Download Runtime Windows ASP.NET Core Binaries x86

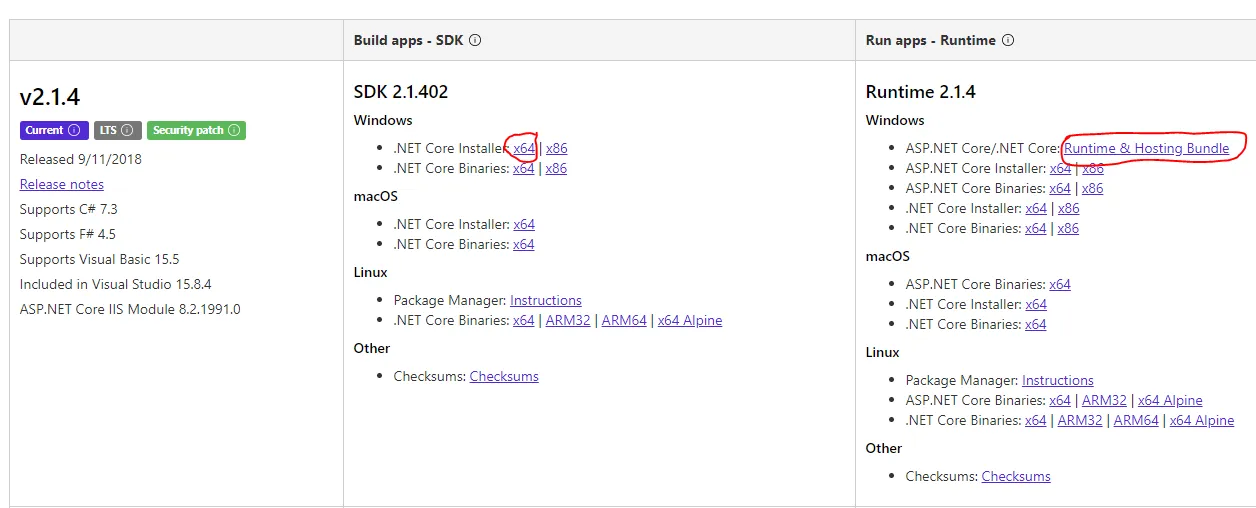(x=1093, y=188)
